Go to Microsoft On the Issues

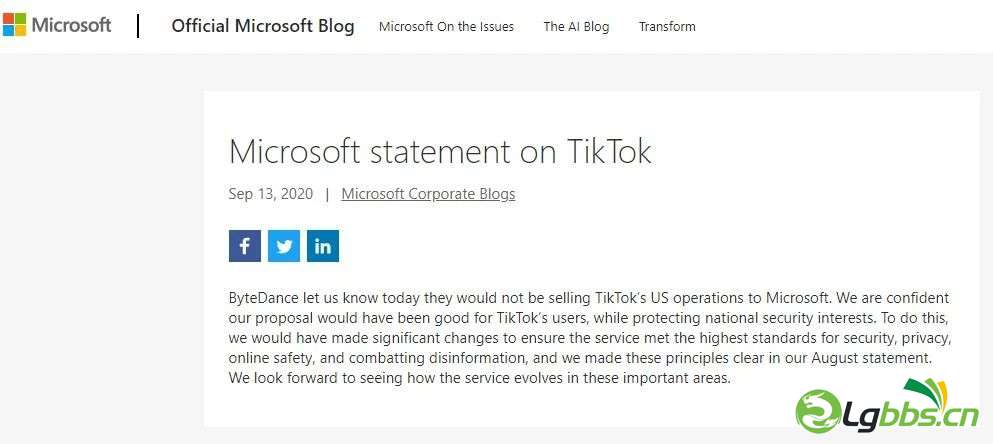(x=446, y=27)
